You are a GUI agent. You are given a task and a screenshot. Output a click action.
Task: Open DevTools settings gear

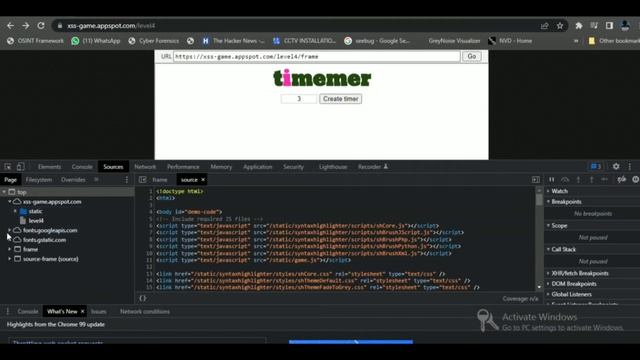pos(616,167)
